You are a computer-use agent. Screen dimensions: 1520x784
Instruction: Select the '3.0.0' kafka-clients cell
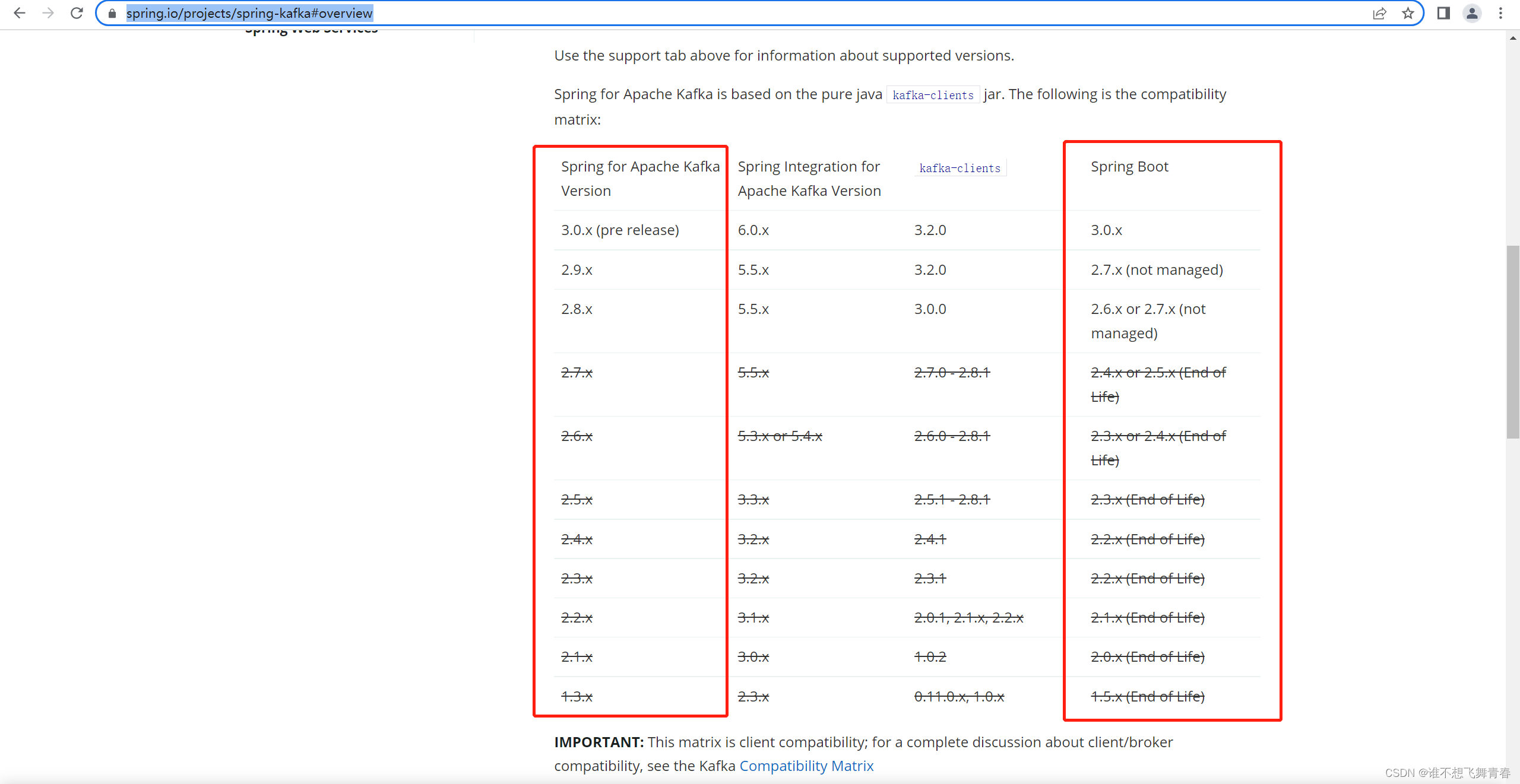[930, 309]
